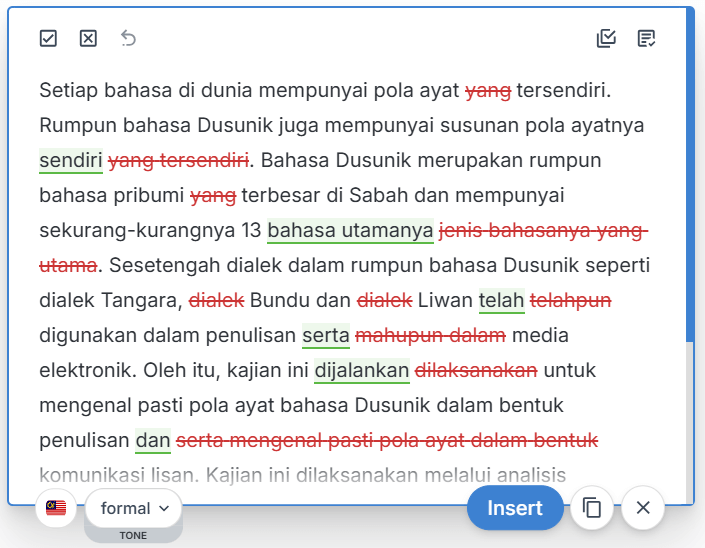Click the struck-through phrase "yang tersendiri"
The image size is (705, 548).
tap(178, 160)
